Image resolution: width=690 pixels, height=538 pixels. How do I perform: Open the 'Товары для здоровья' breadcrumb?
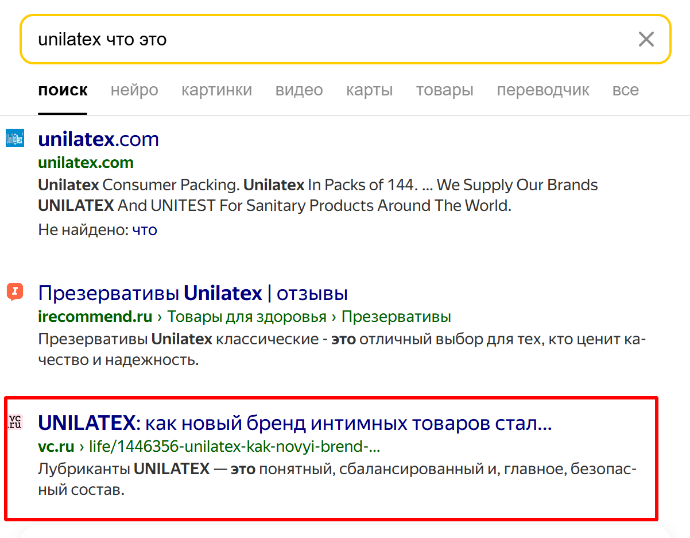[x=247, y=316]
